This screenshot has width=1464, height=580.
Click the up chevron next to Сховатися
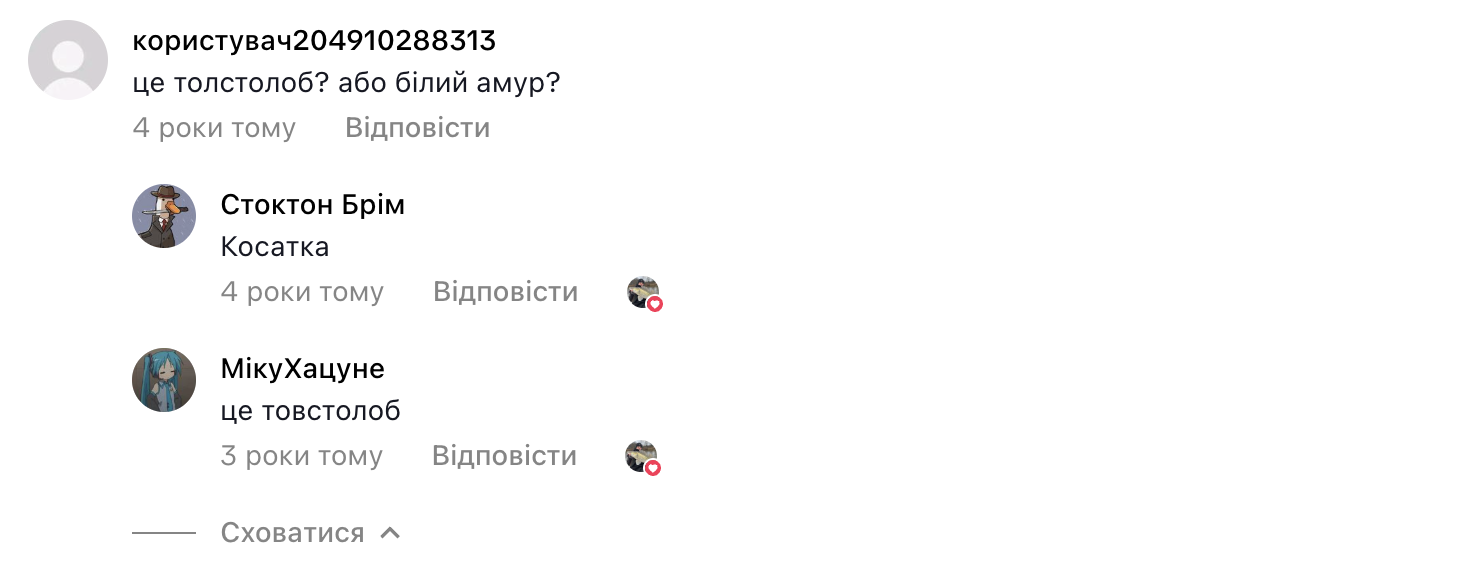tap(391, 533)
